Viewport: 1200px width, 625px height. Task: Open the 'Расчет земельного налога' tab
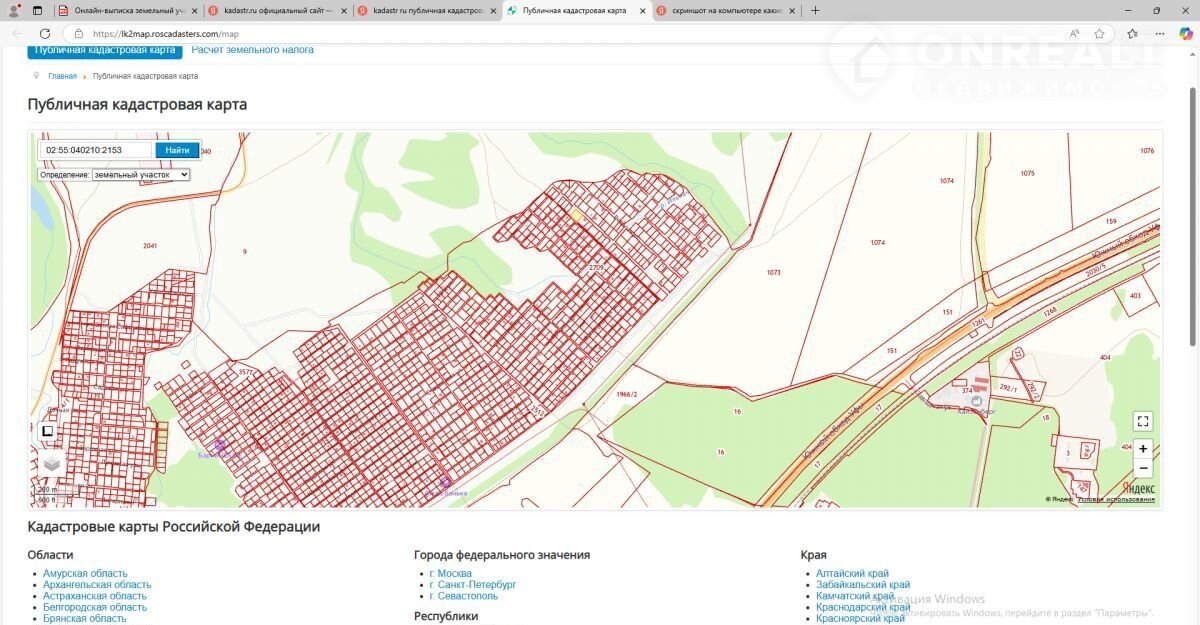252,50
